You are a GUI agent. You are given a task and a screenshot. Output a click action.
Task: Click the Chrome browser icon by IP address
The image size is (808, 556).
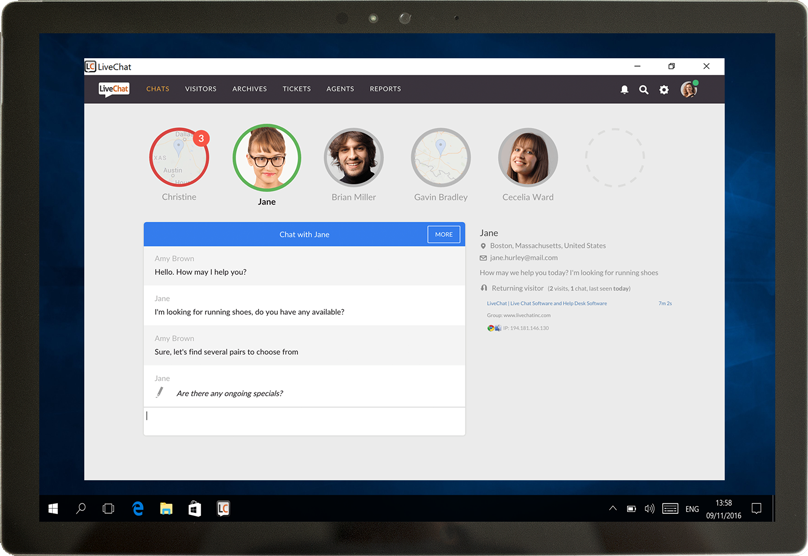(x=491, y=328)
